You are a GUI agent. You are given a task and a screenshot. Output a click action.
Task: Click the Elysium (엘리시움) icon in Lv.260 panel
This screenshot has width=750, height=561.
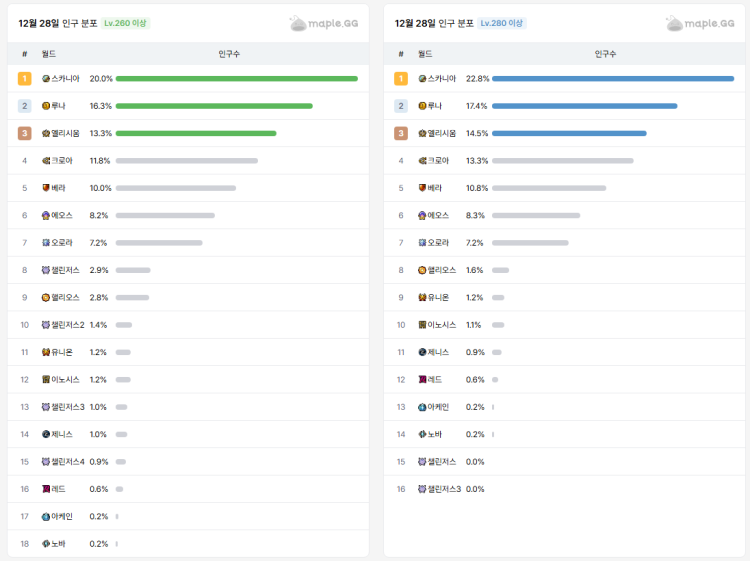[46, 133]
